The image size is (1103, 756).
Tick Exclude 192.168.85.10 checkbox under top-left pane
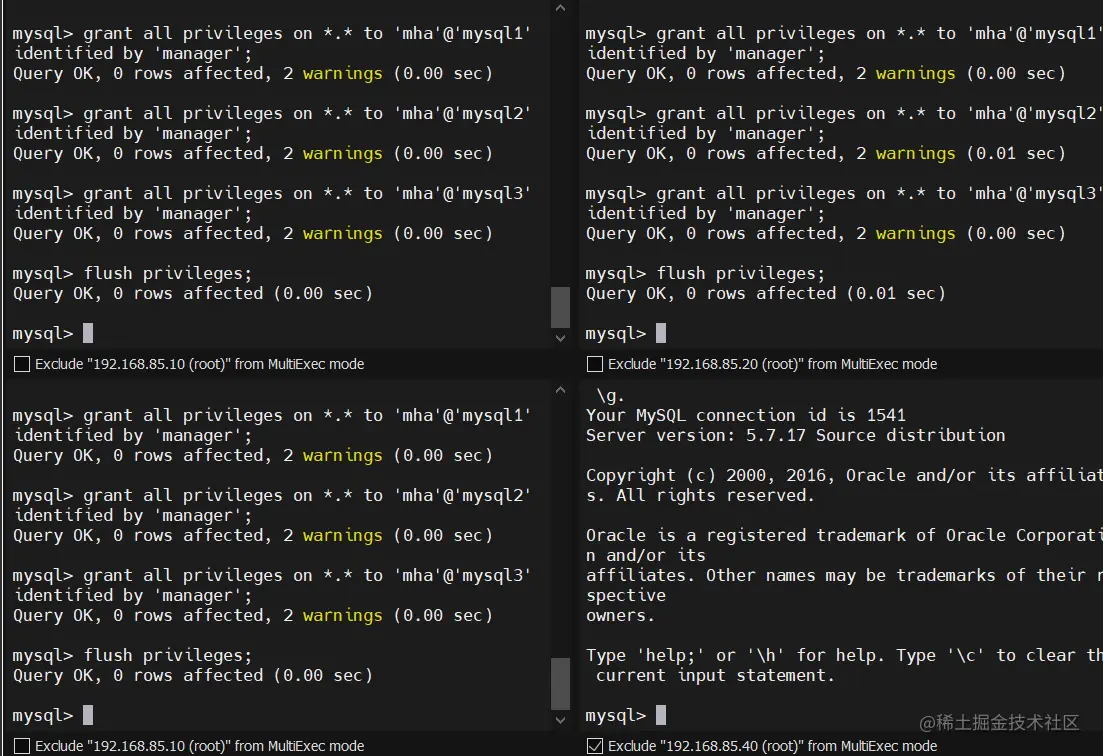point(22,364)
